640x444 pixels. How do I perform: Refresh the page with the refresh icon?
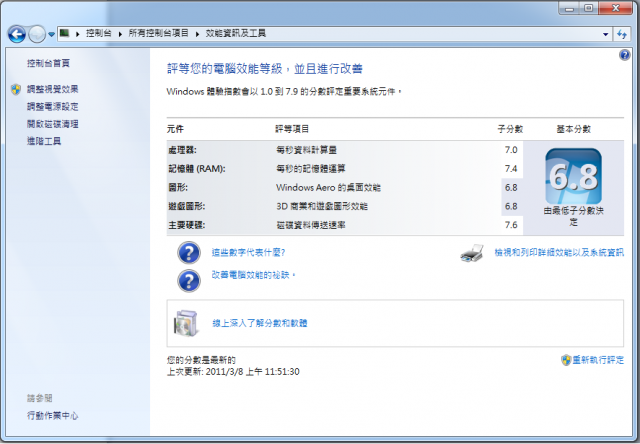(x=622, y=34)
